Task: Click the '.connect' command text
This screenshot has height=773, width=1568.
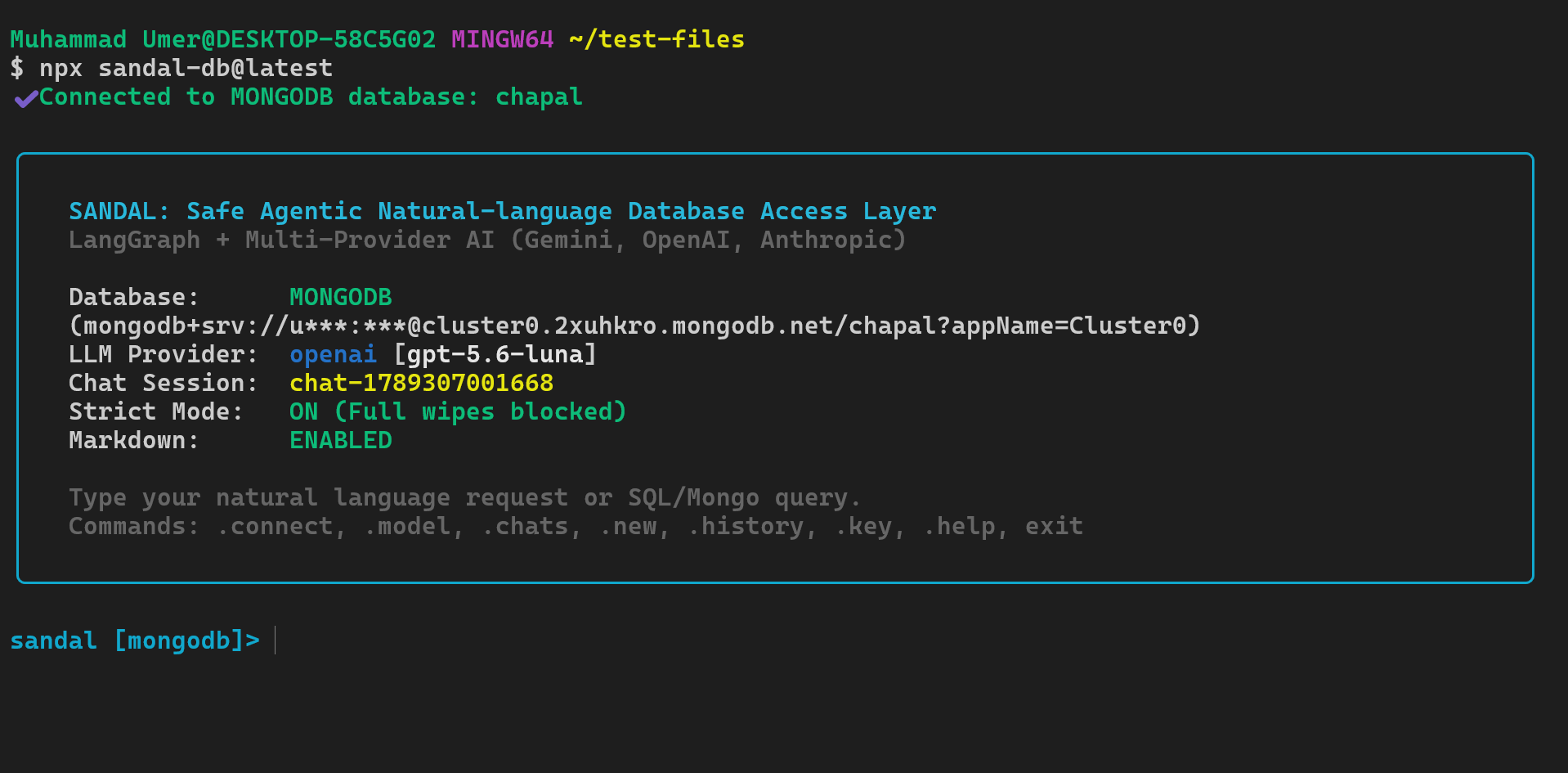Action: (x=275, y=526)
